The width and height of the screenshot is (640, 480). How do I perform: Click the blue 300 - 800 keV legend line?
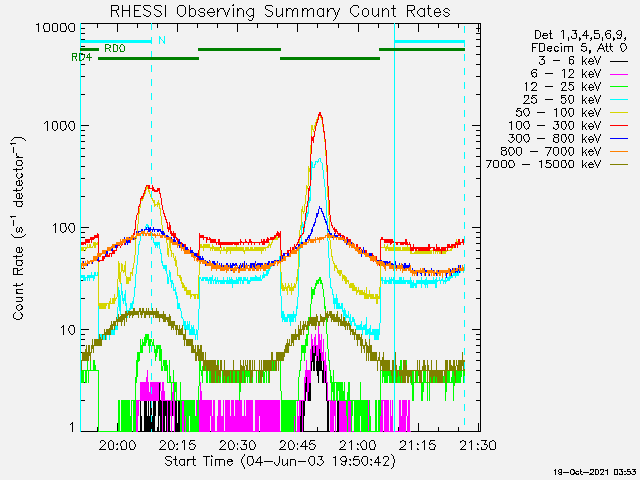tap(619, 139)
